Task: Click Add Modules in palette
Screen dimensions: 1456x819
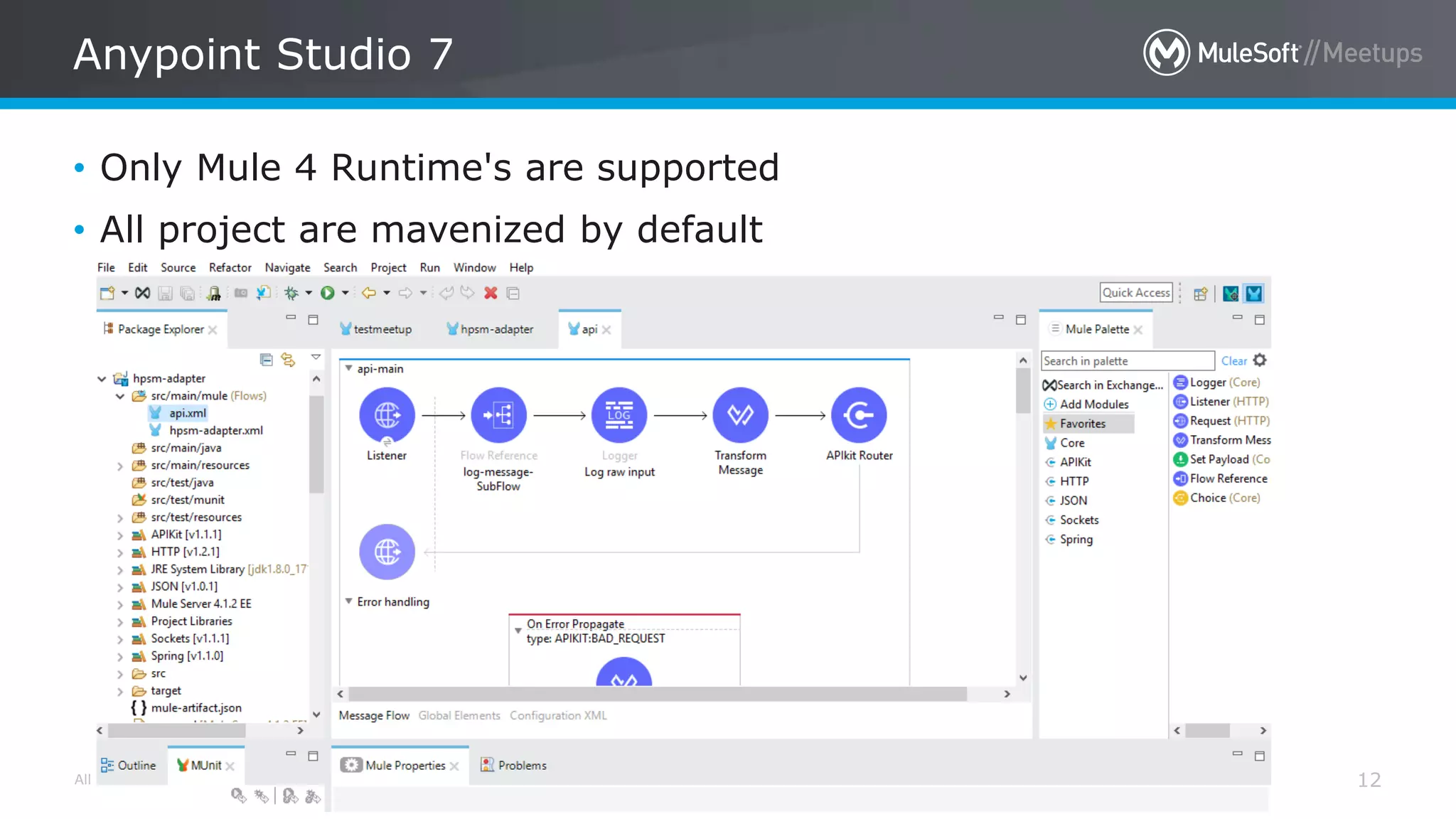Action: point(1086,404)
